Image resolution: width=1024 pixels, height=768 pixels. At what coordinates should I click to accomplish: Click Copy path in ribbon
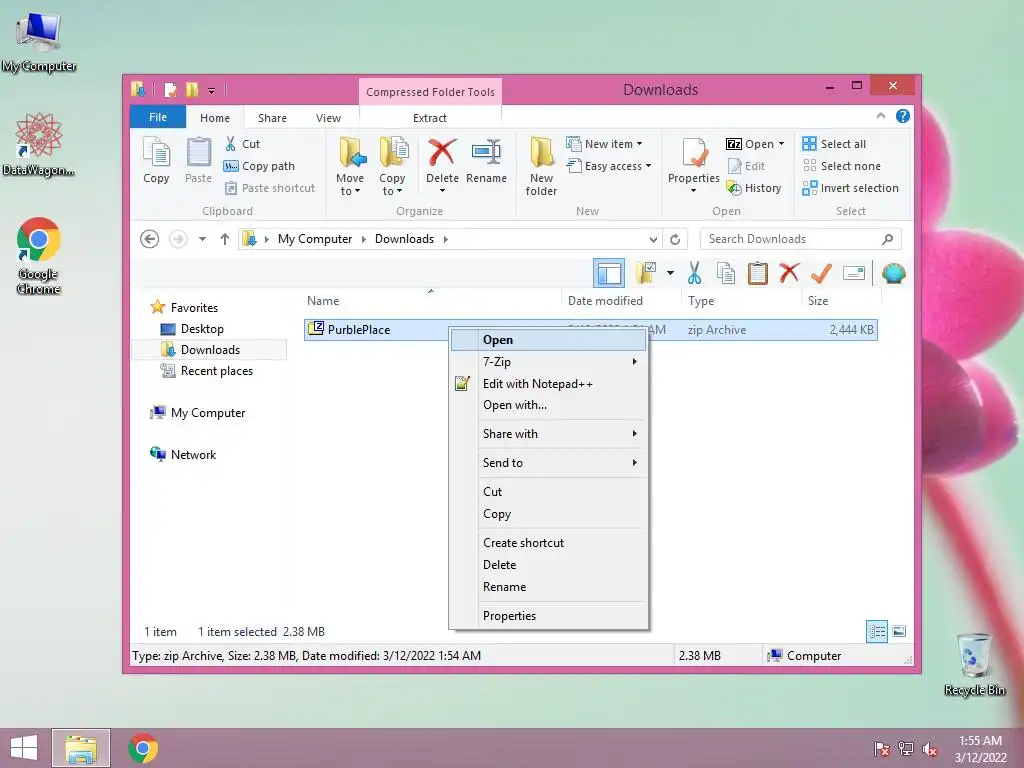coord(260,166)
